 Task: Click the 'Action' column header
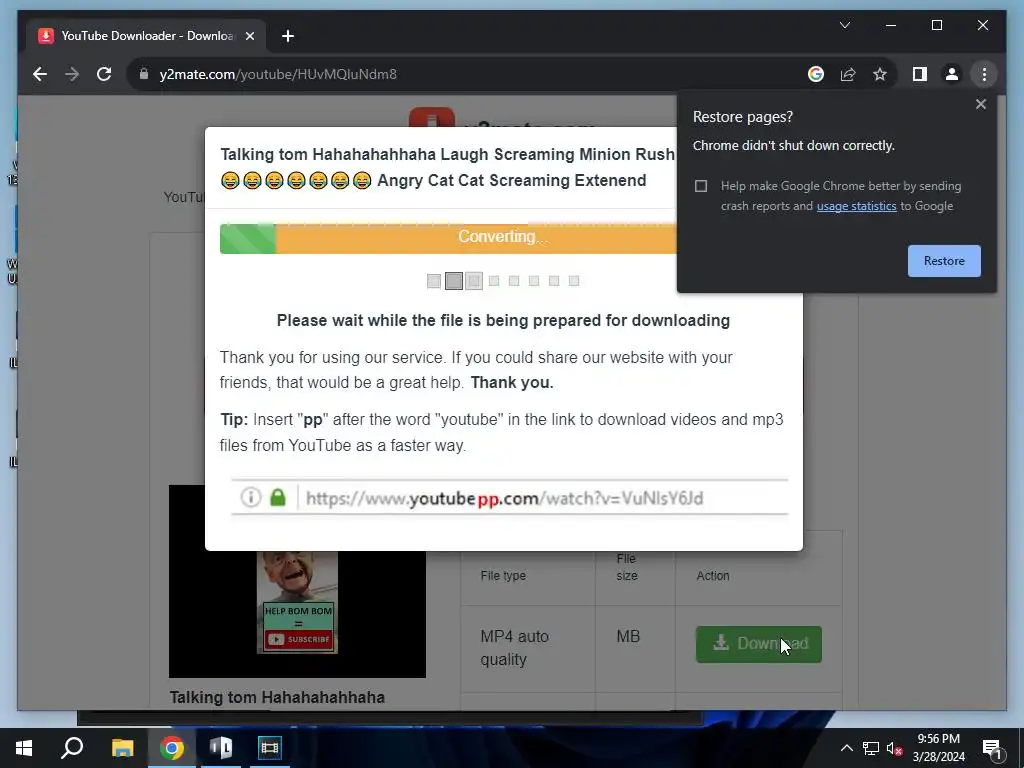[712, 576]
